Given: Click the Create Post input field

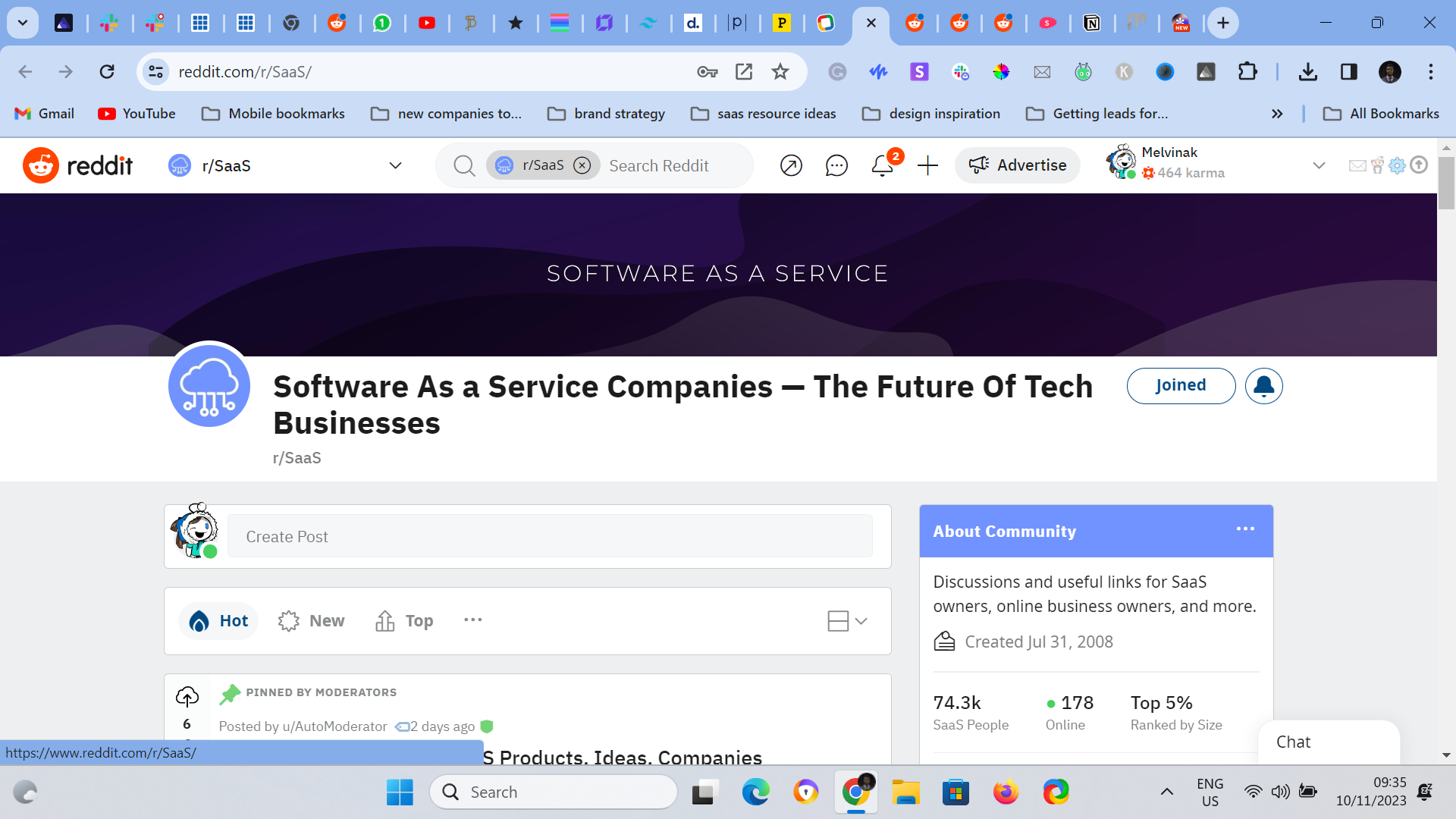Looking at the screenshot, I should coord(550,537).
